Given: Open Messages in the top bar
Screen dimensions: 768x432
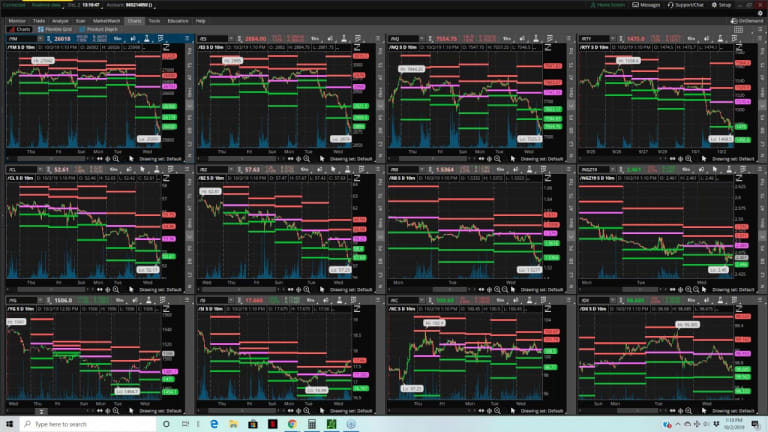Looking at the screenshot, I should (646, 5).
